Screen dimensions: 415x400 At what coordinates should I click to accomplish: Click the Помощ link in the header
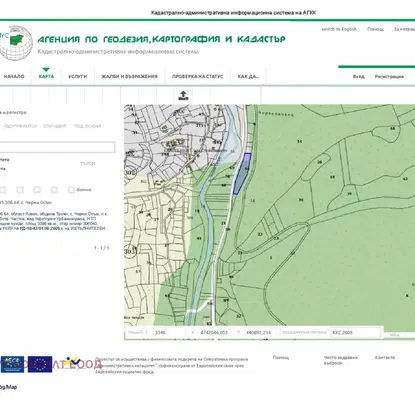click(x=375, y=29)
